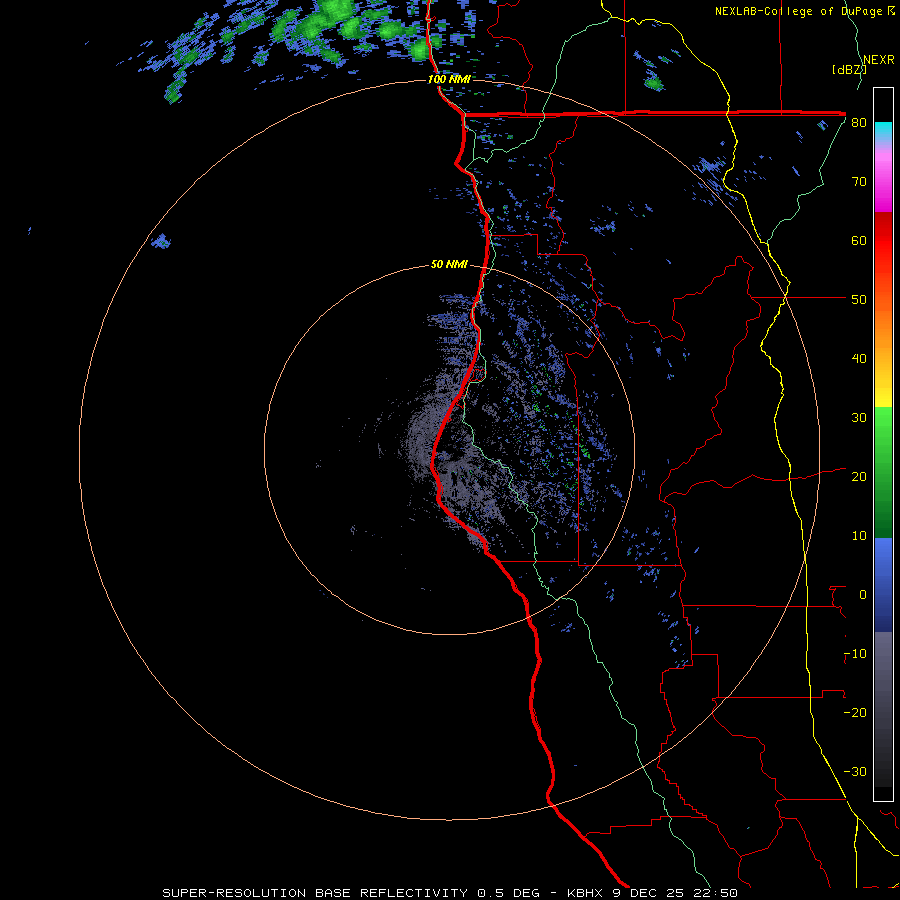This screenshot has width=900, height=900.
Task: Click the -30 value on the dBZ scale
Action: [x=855, y=771]
